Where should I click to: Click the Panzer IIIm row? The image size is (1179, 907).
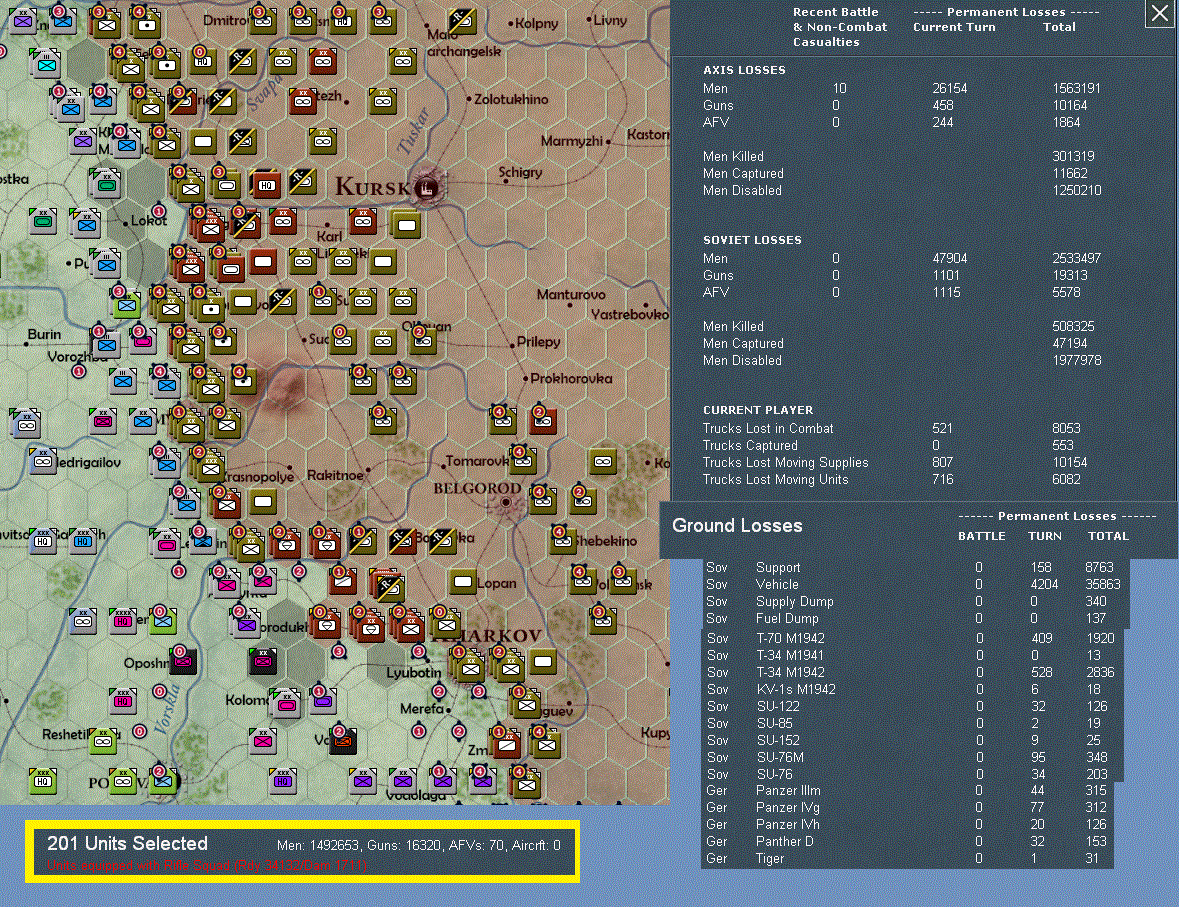(x=908, y=790)
